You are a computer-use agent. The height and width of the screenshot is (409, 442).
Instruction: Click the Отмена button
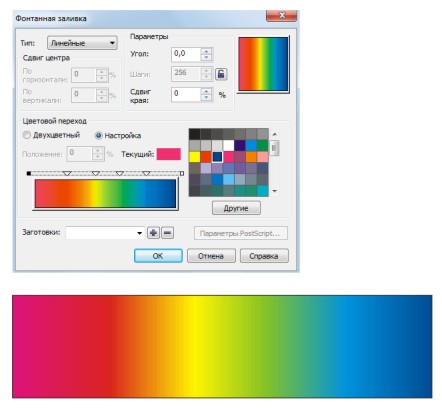211,256
